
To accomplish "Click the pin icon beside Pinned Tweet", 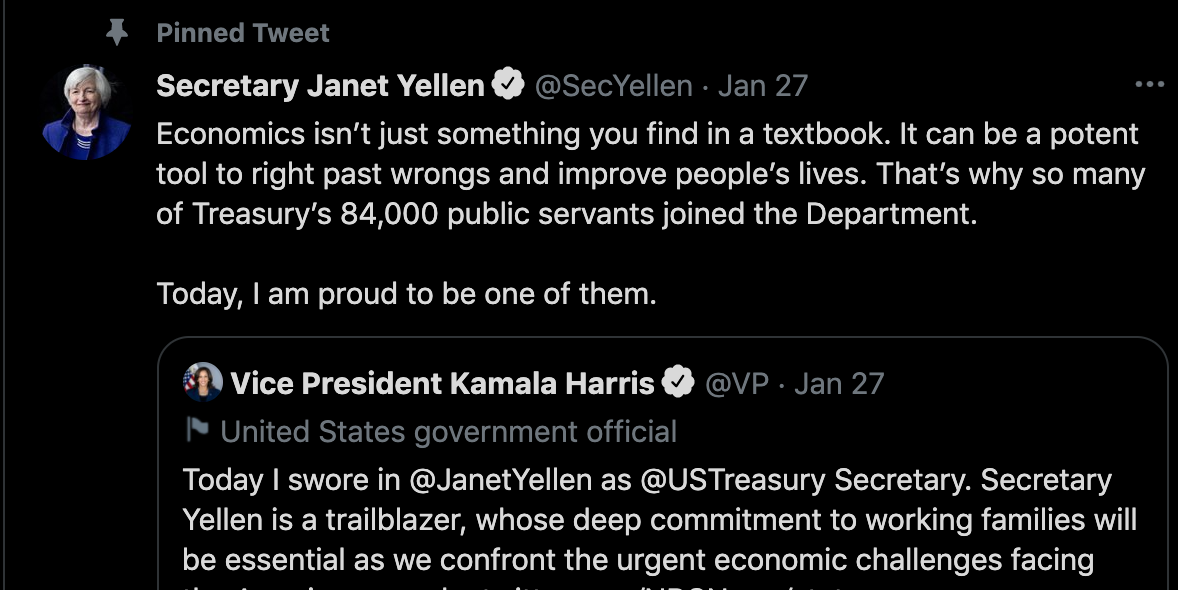I will point(116,32).
